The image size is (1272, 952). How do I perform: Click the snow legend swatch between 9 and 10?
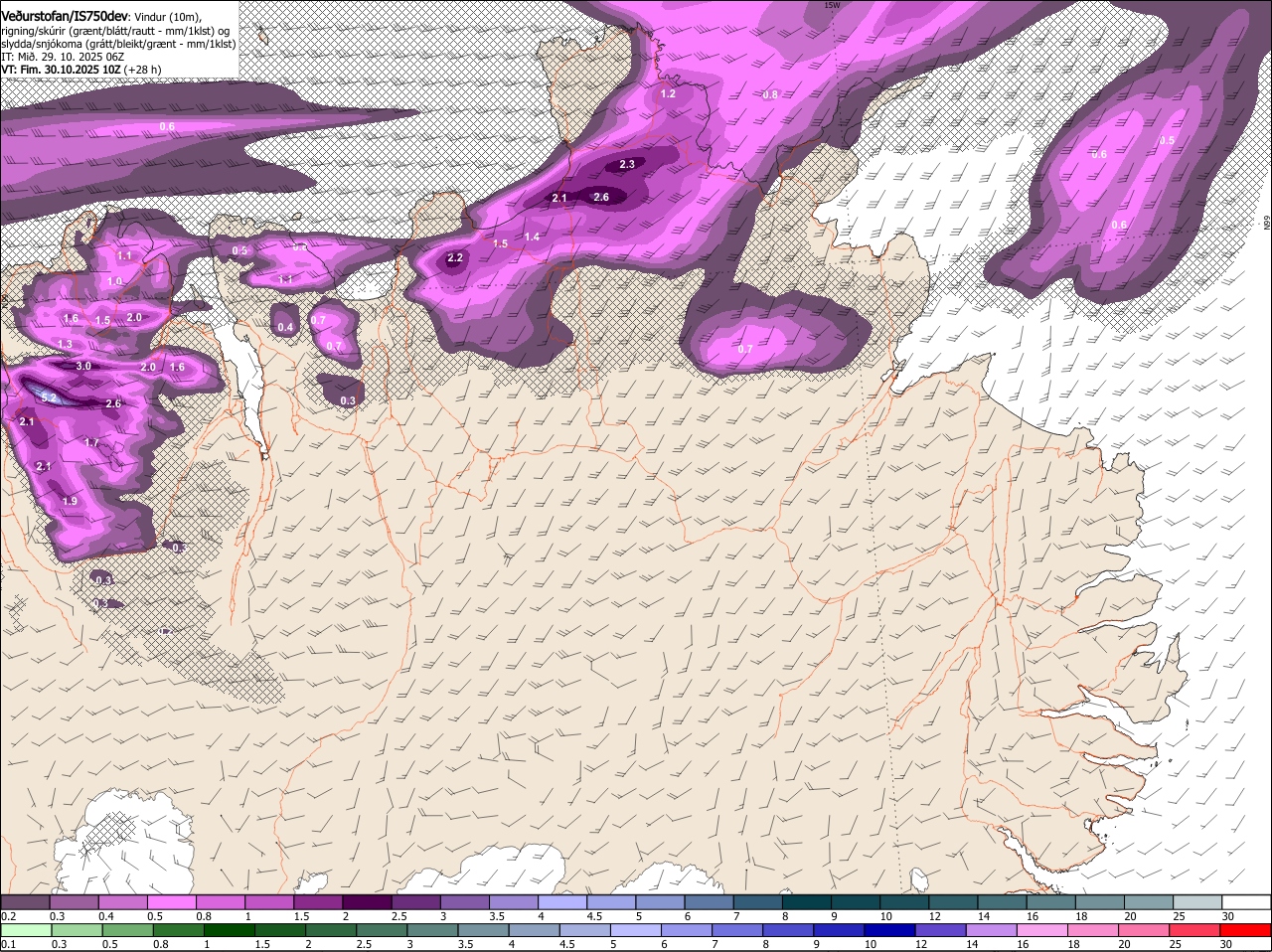[x=856, y=902]
